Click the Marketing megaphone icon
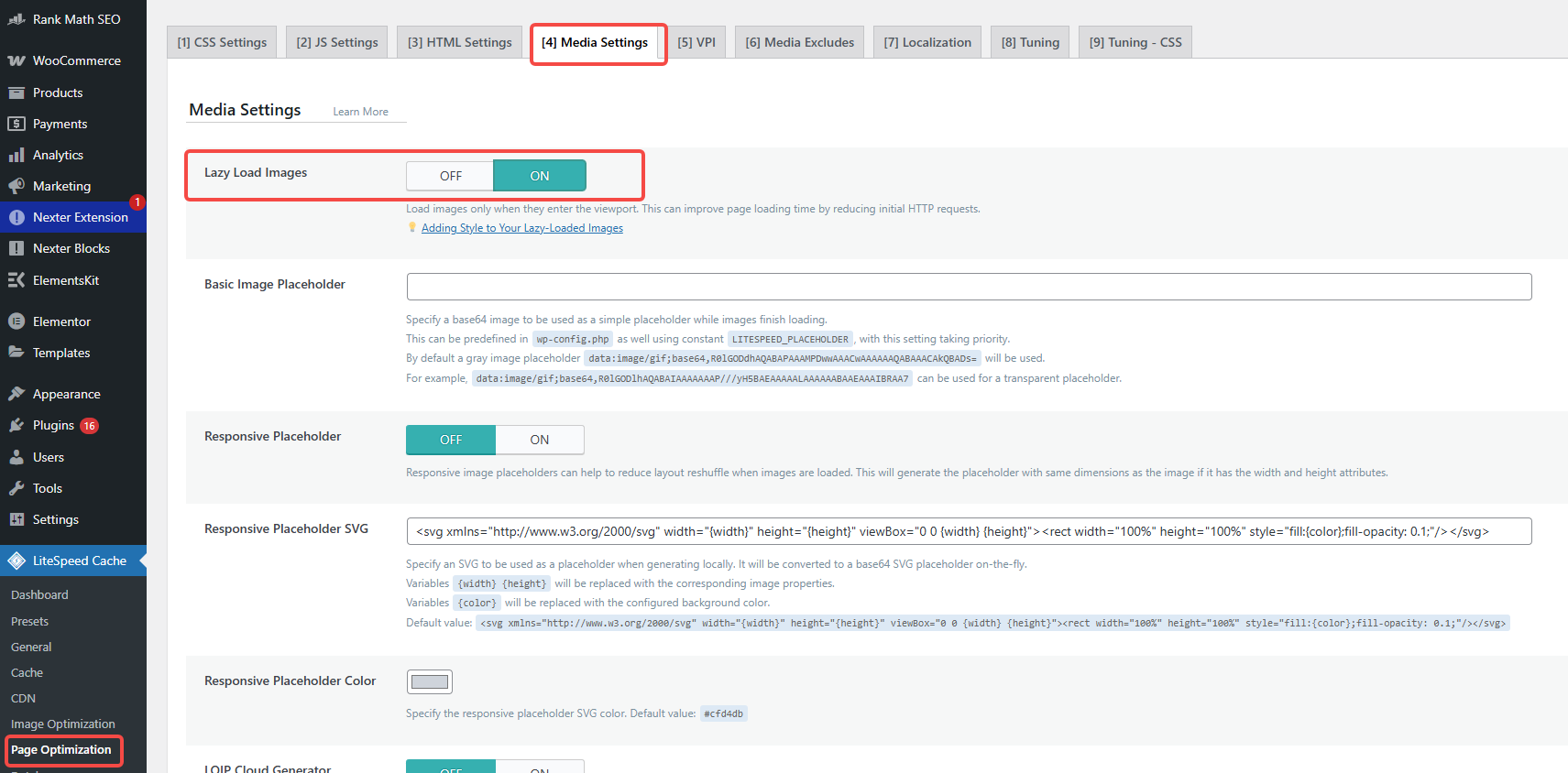 click(x=16, y=186)
